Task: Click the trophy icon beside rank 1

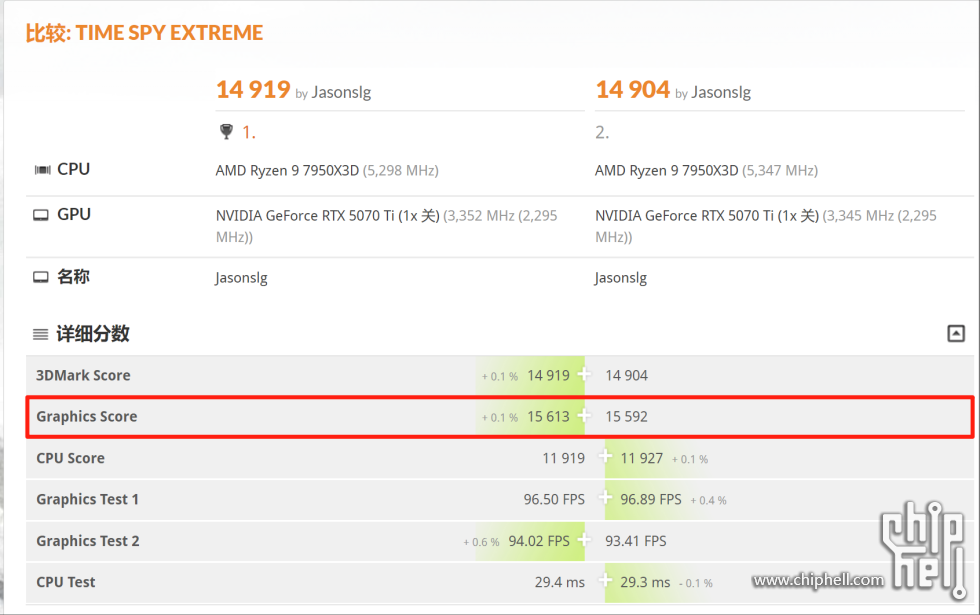Action: coord(226,131)
